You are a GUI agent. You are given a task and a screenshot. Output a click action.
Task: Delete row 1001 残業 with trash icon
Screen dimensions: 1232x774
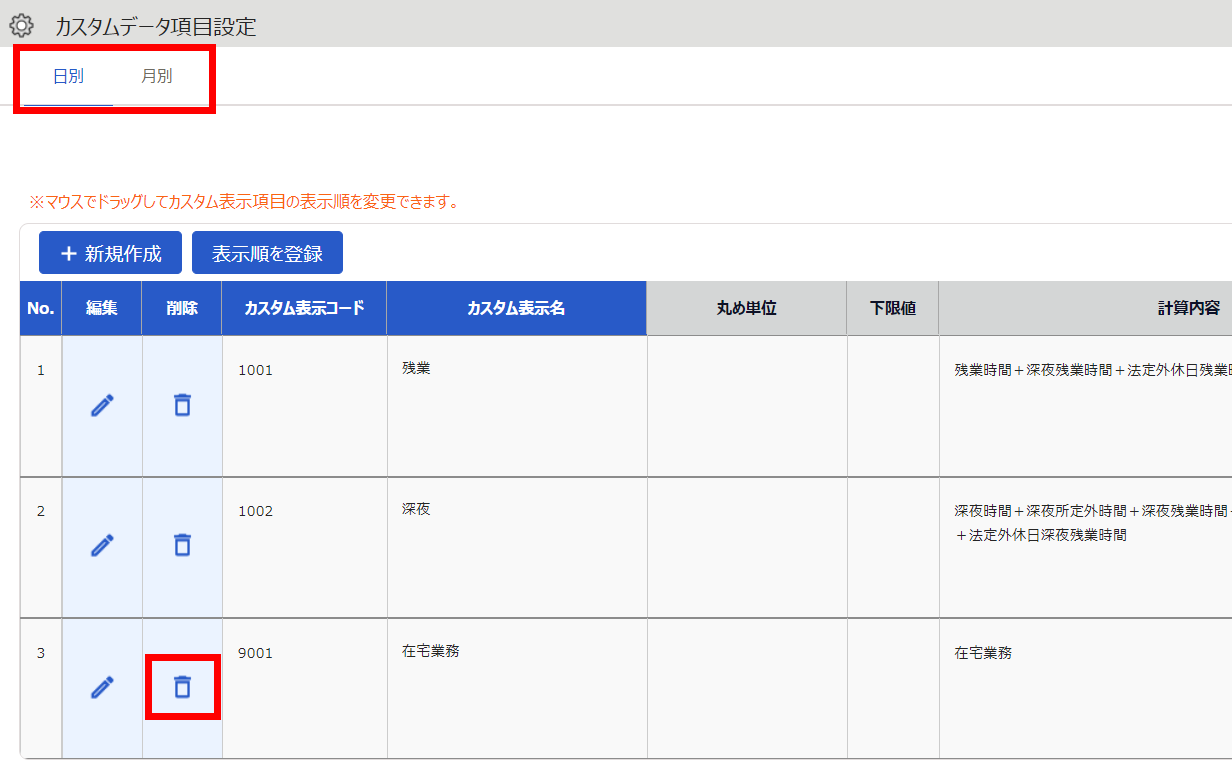point(182,405)
